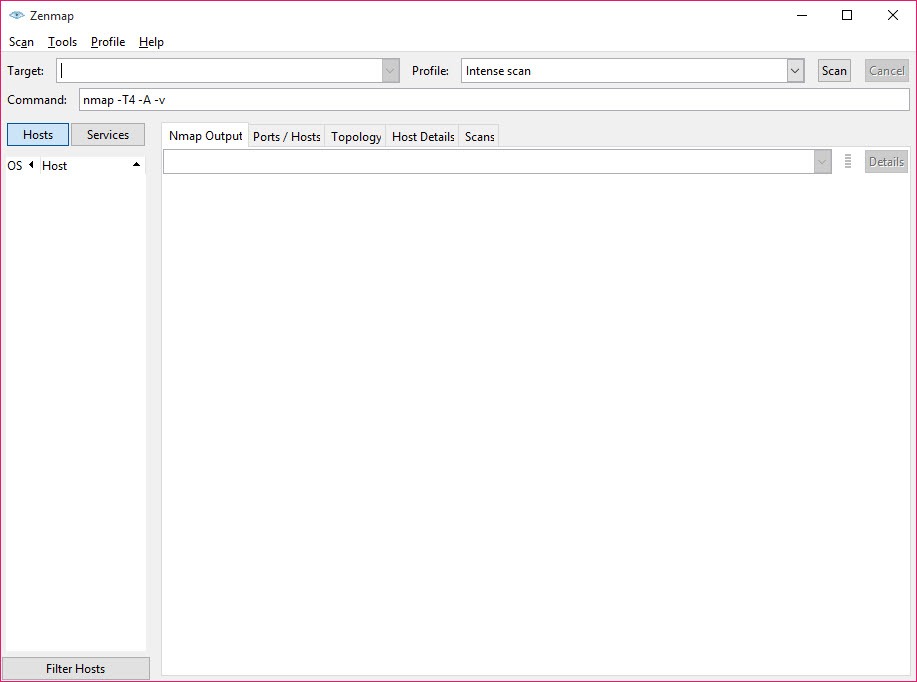
Task: Open the Help menu
Action: click(x=151, y=42)
